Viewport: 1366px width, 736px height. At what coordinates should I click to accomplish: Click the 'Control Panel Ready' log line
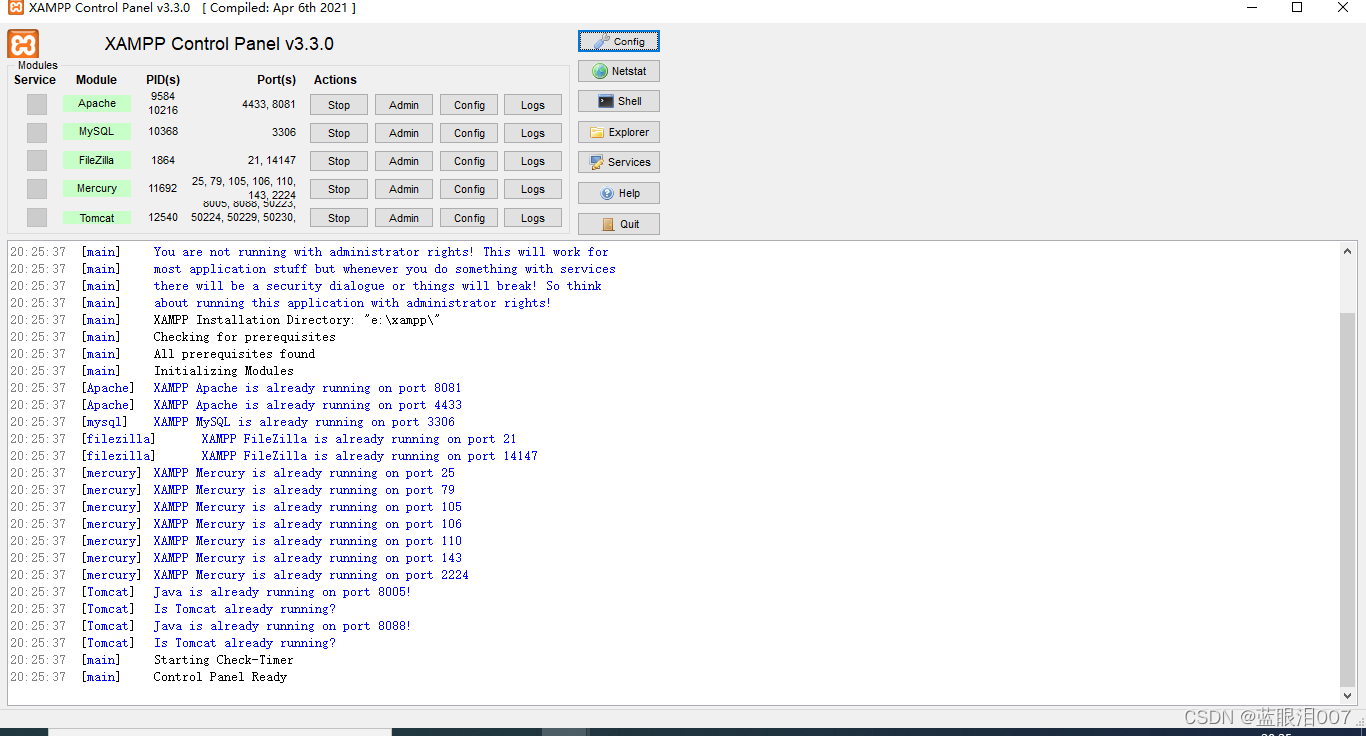click(x=220, y=677)
